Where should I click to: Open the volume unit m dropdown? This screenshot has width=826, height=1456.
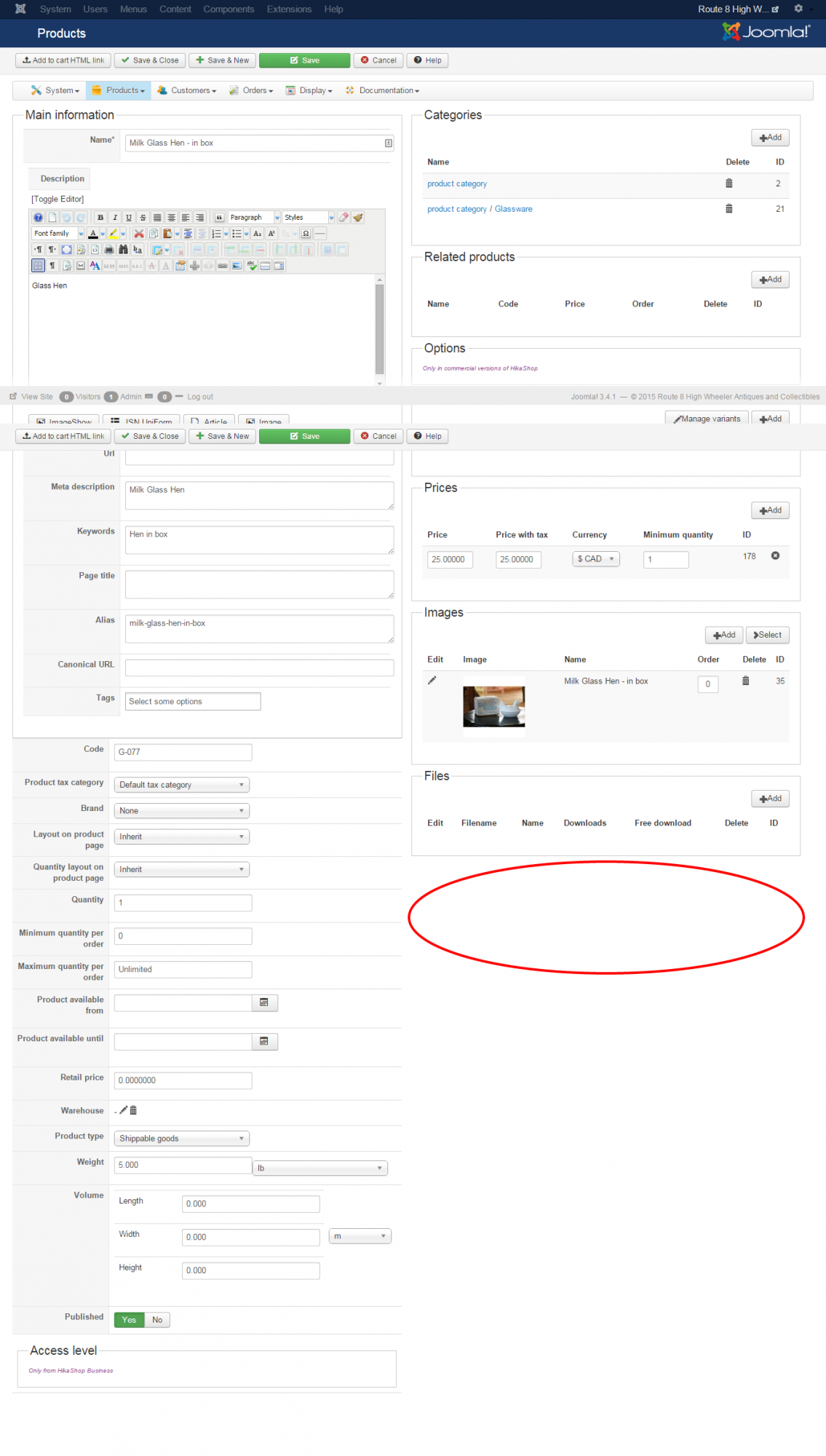pos(360,1236)
